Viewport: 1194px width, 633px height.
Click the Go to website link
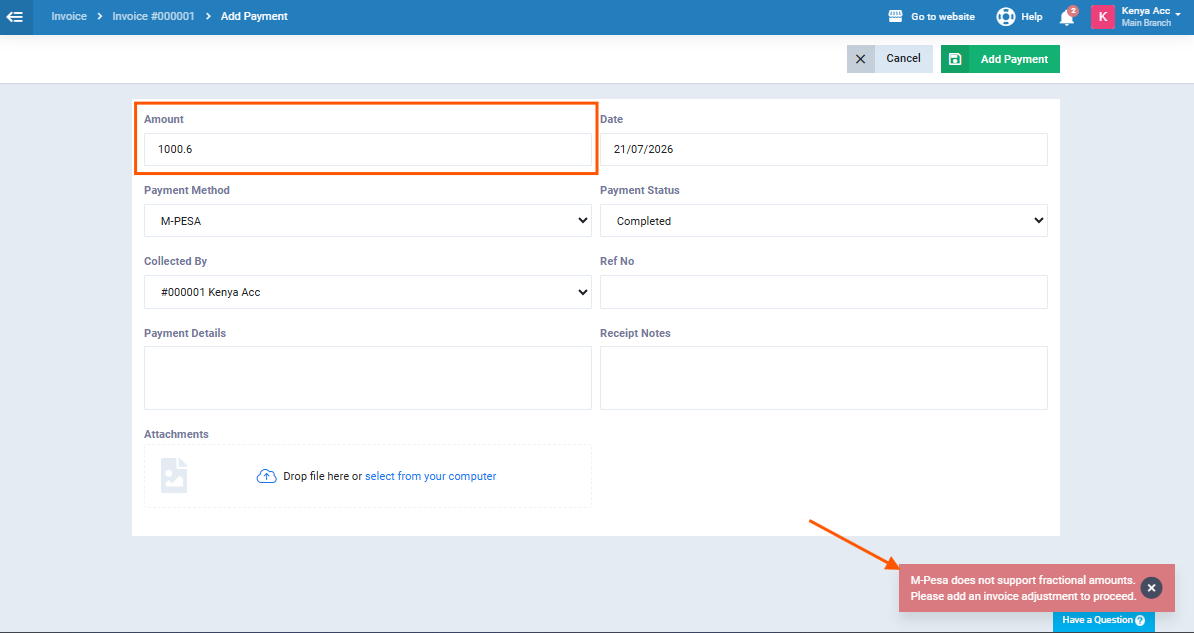943,17
